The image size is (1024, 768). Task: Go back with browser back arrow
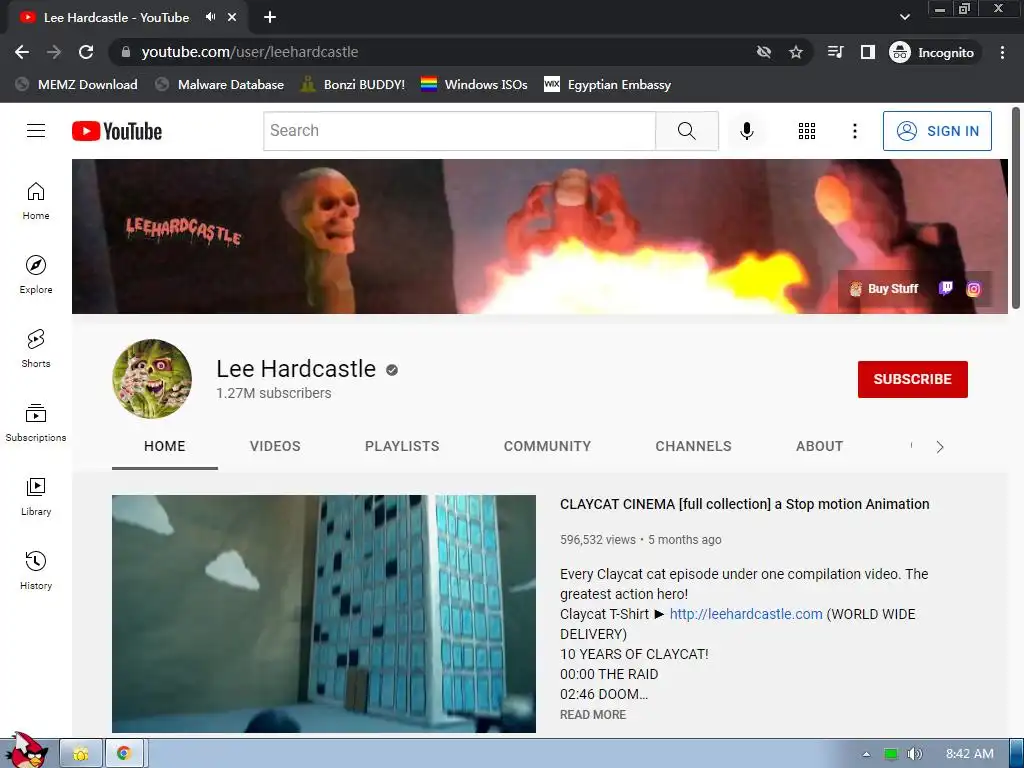click(22, 52)
